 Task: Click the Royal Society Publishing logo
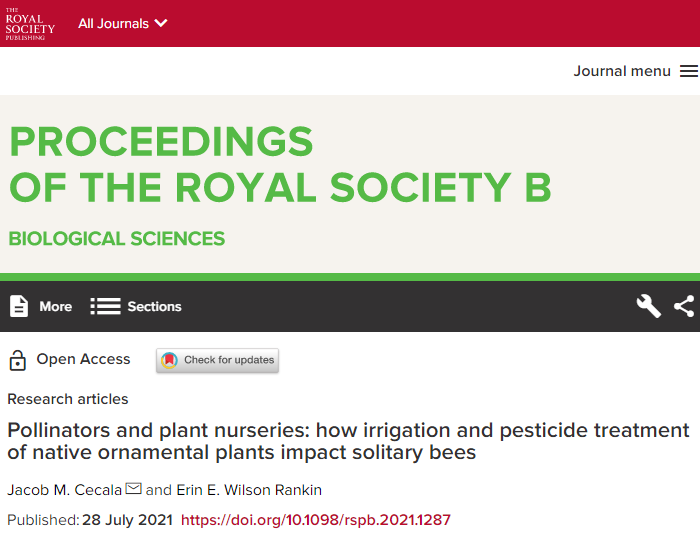click(30, 23)
